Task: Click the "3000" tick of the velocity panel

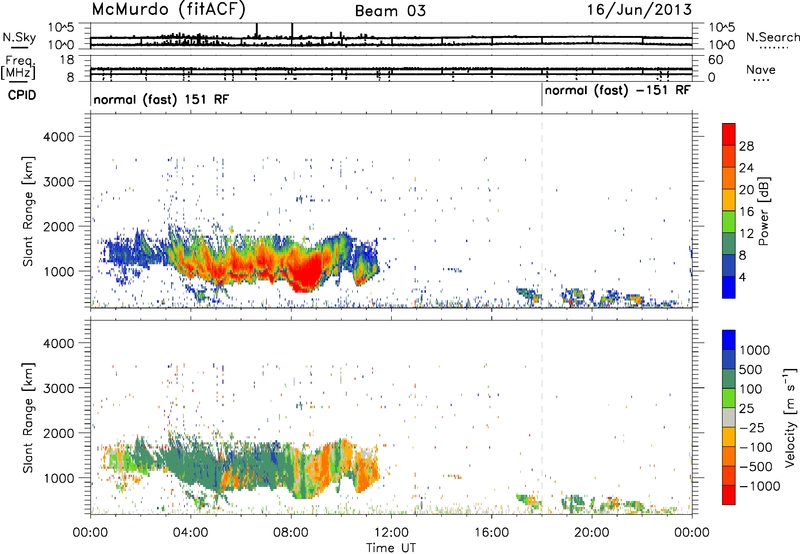Action: coord(58,388)
